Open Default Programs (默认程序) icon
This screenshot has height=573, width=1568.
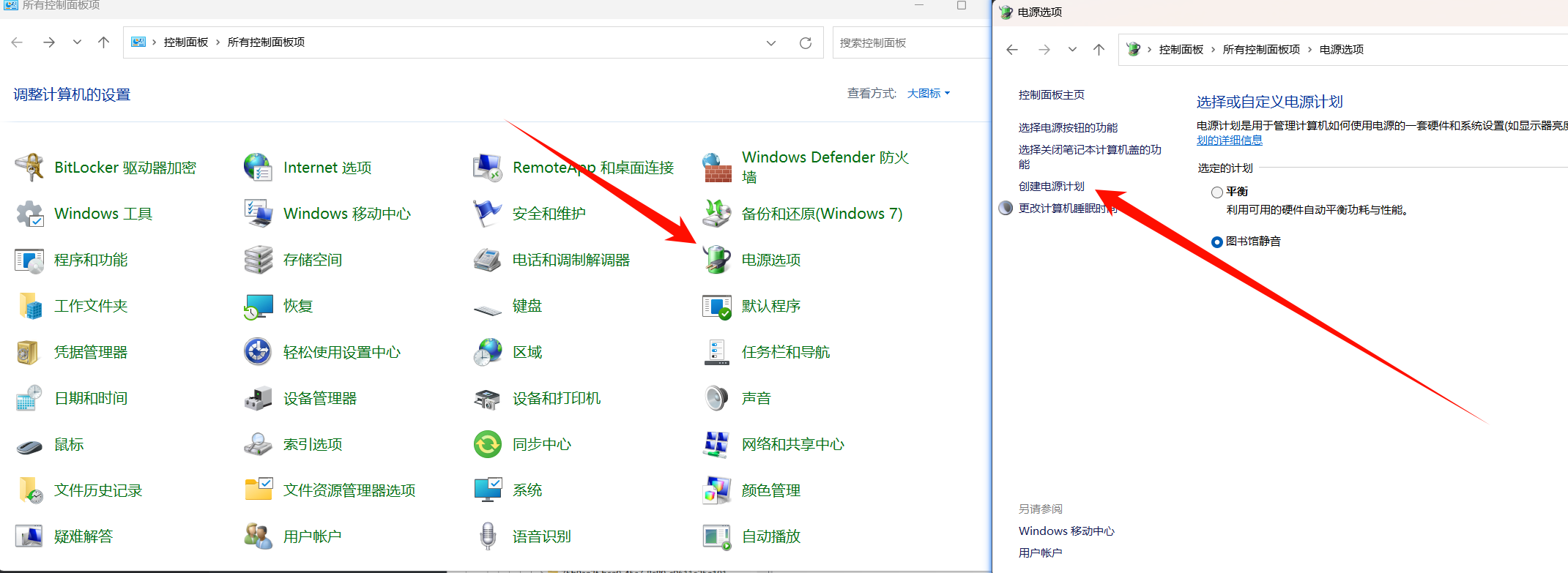716,306
